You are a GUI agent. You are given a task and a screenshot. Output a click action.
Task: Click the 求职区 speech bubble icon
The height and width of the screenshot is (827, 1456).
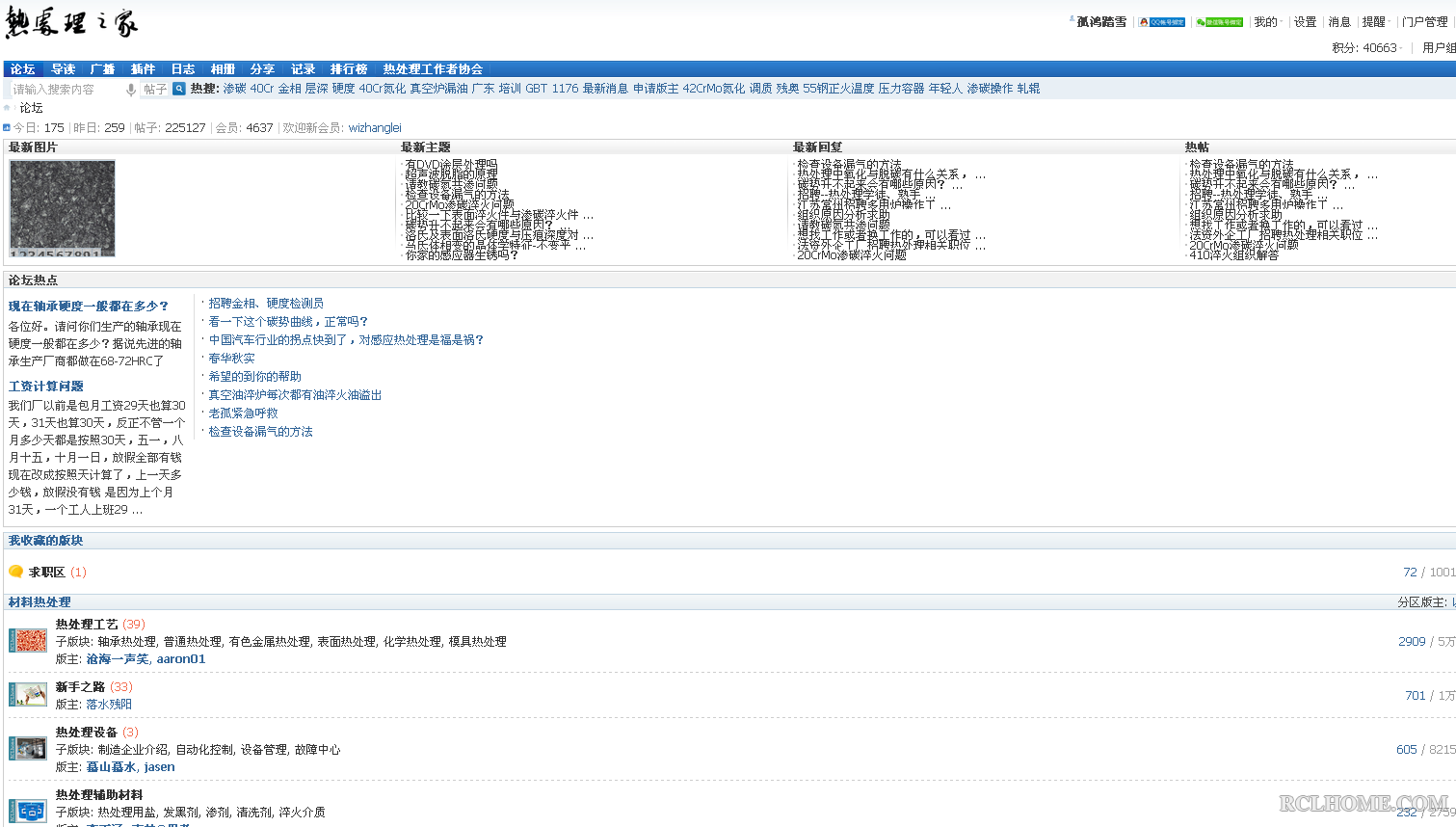(x=15, y=572)
